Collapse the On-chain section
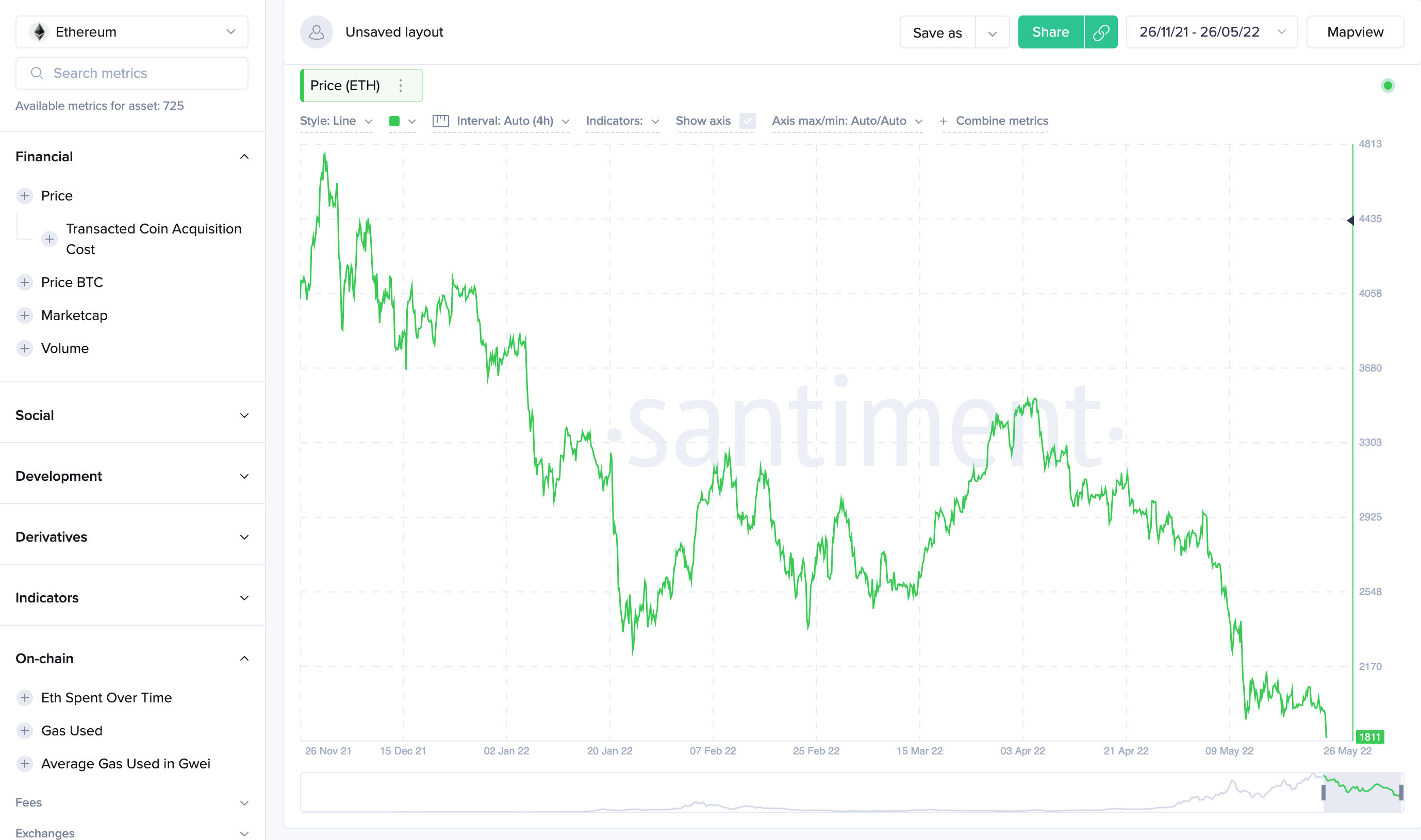Screen dimensions: 1421x840 [132, 659]
